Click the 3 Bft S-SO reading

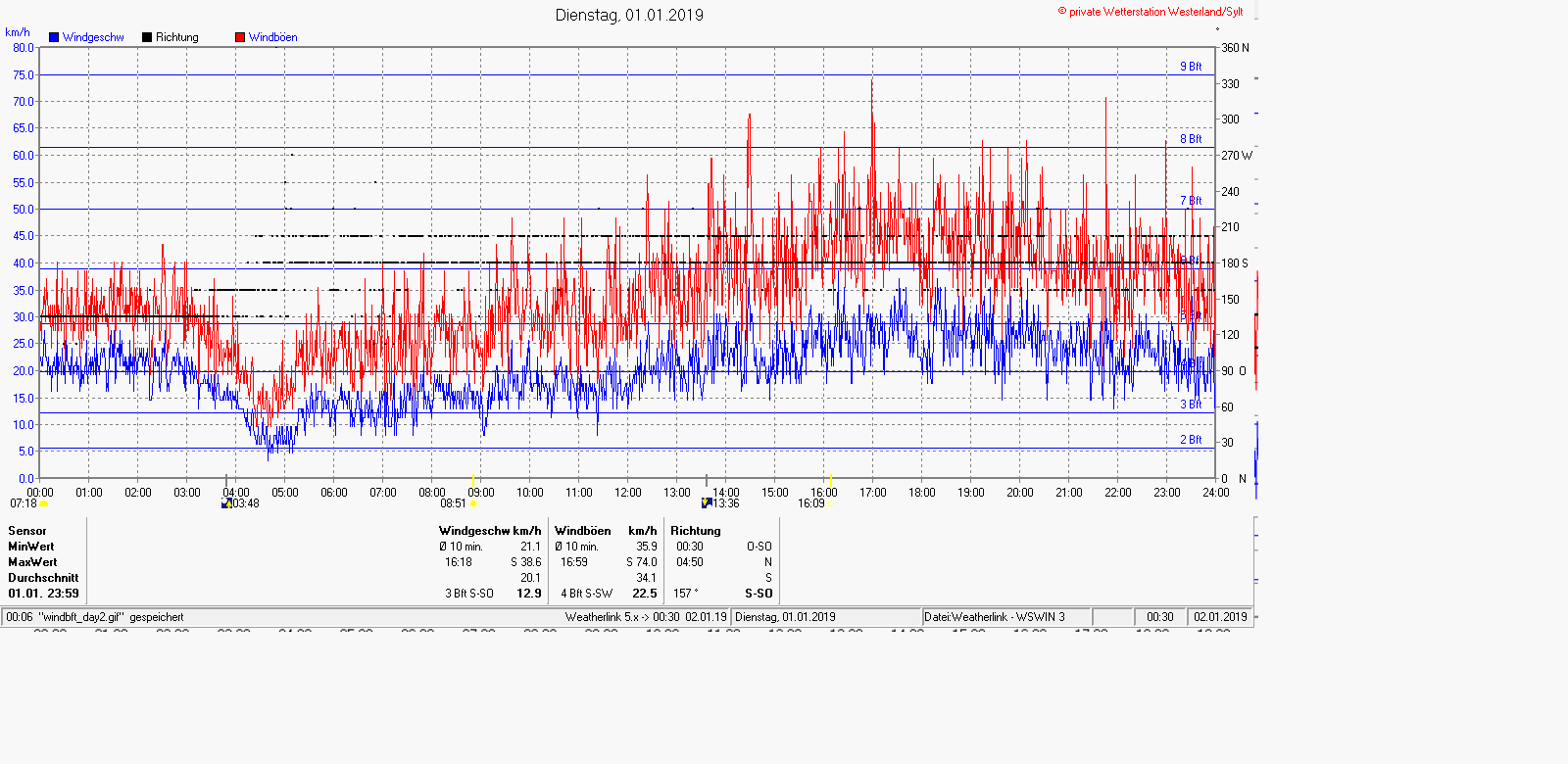(469, 594)
